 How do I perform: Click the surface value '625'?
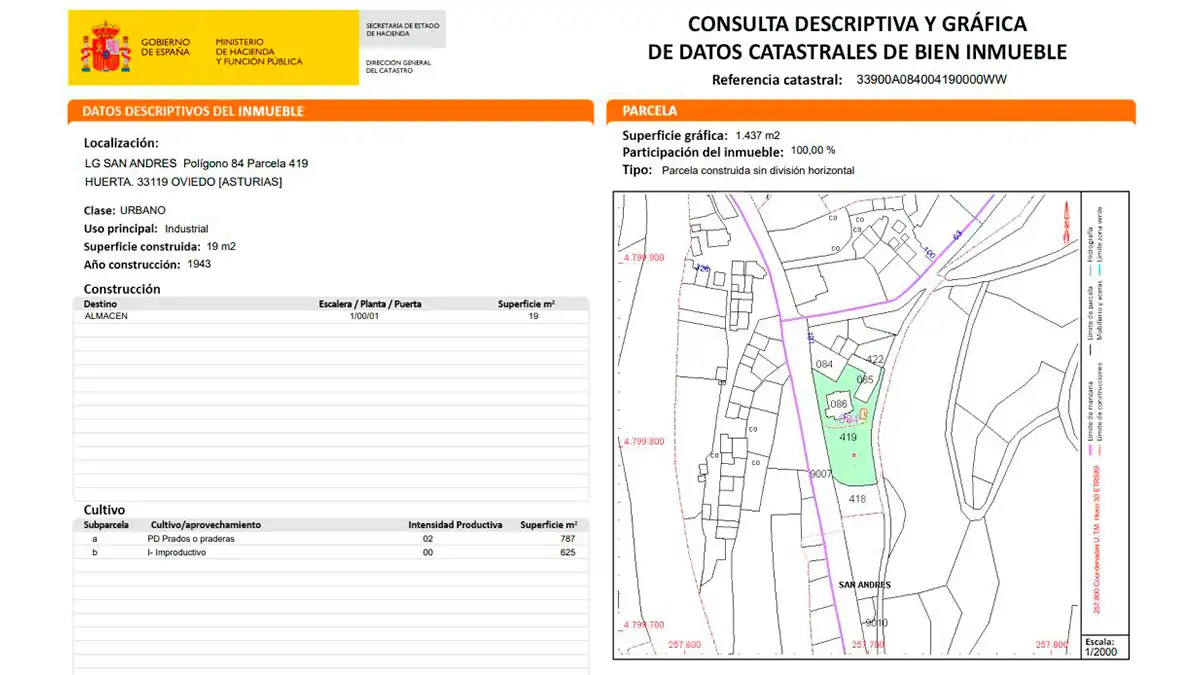[568, 552]
